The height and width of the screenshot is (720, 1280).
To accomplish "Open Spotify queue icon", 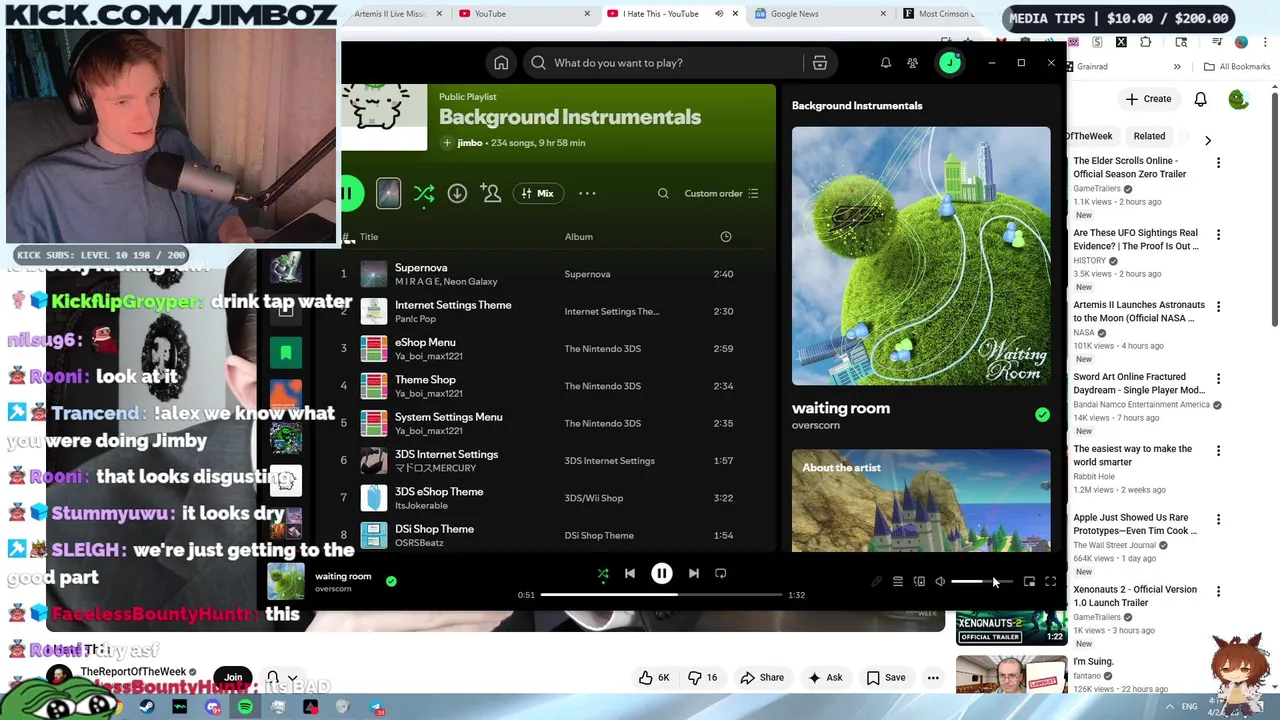I will 898,581.
